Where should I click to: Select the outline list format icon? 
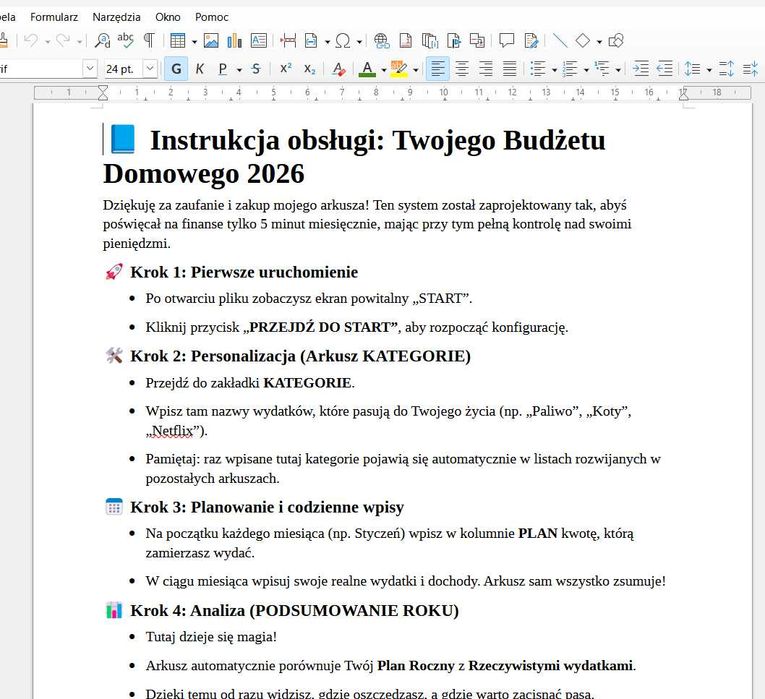(x=603, y=69)
